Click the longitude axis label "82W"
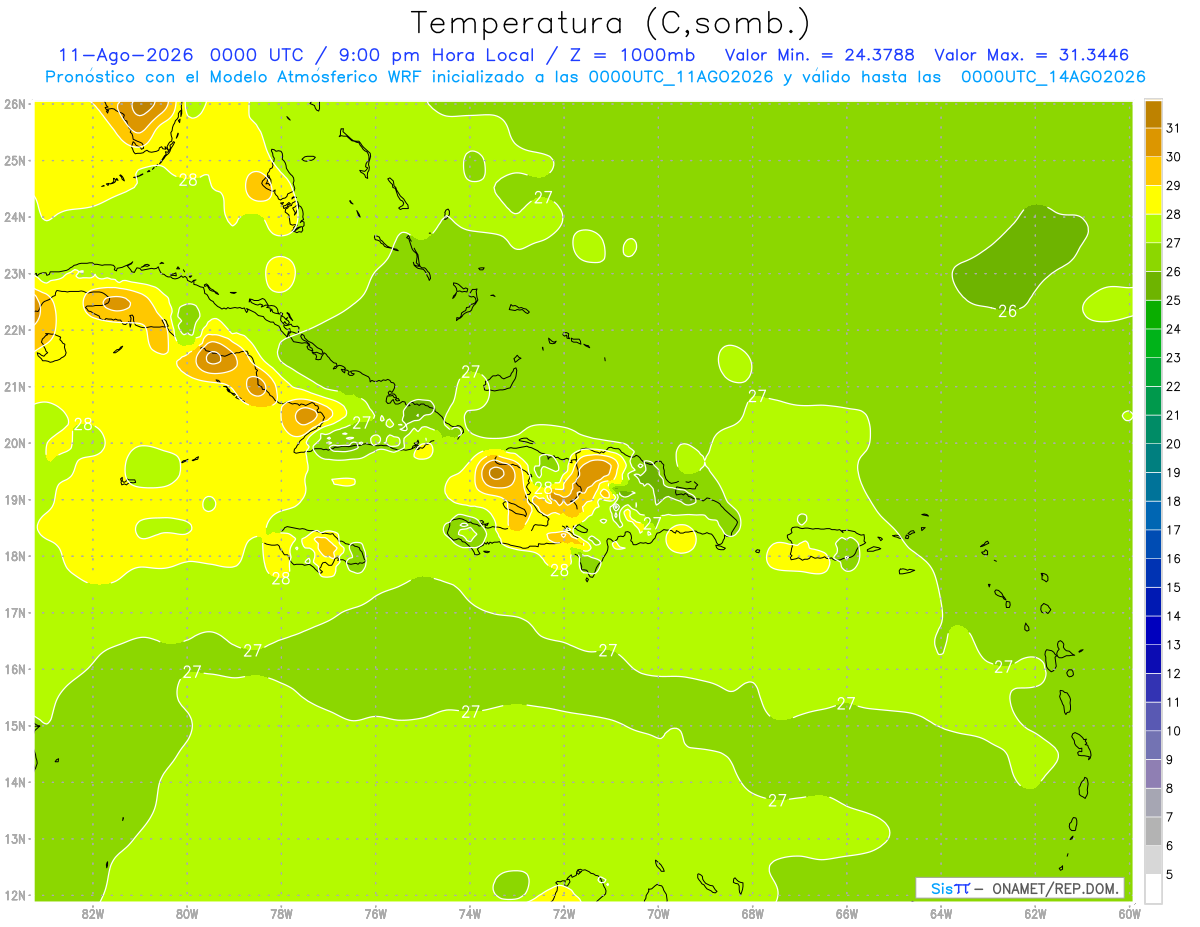Image resolution: width=1200 pixels, height=927 pixels. 93,914
